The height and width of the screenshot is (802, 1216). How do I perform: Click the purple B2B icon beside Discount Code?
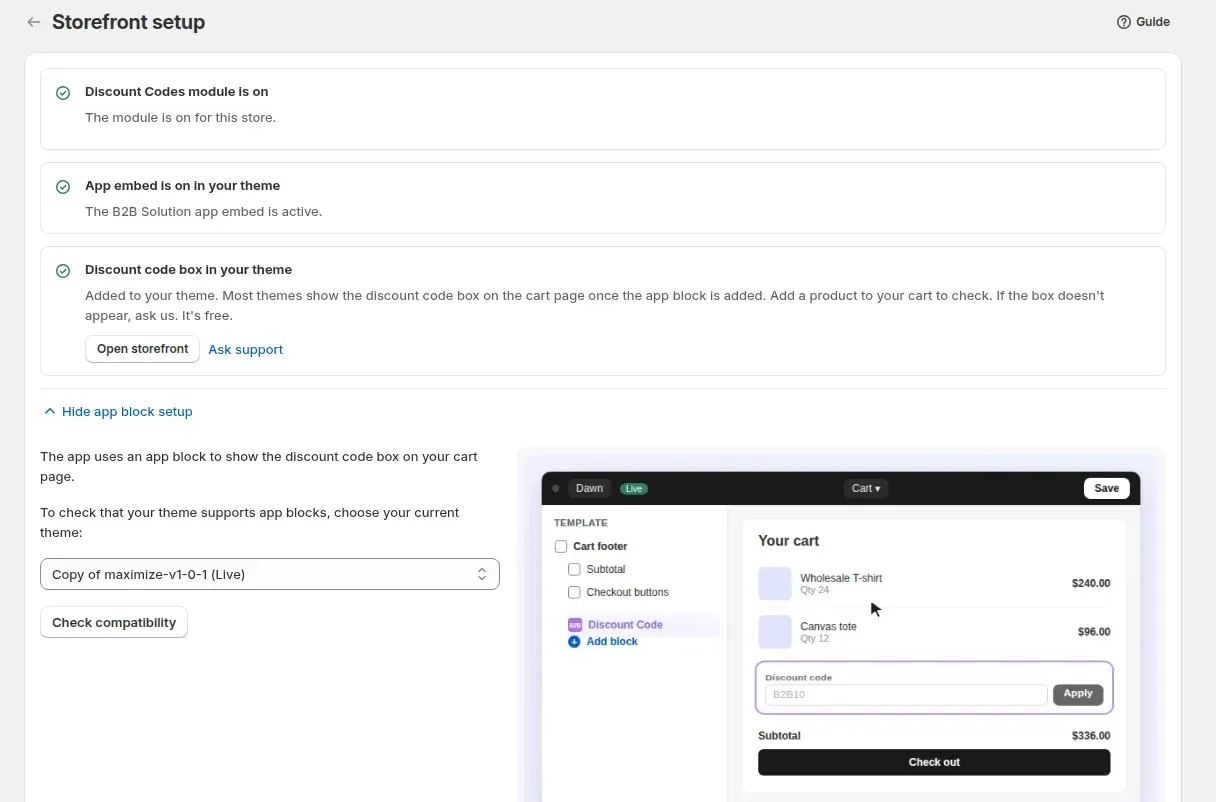[575, 624]
